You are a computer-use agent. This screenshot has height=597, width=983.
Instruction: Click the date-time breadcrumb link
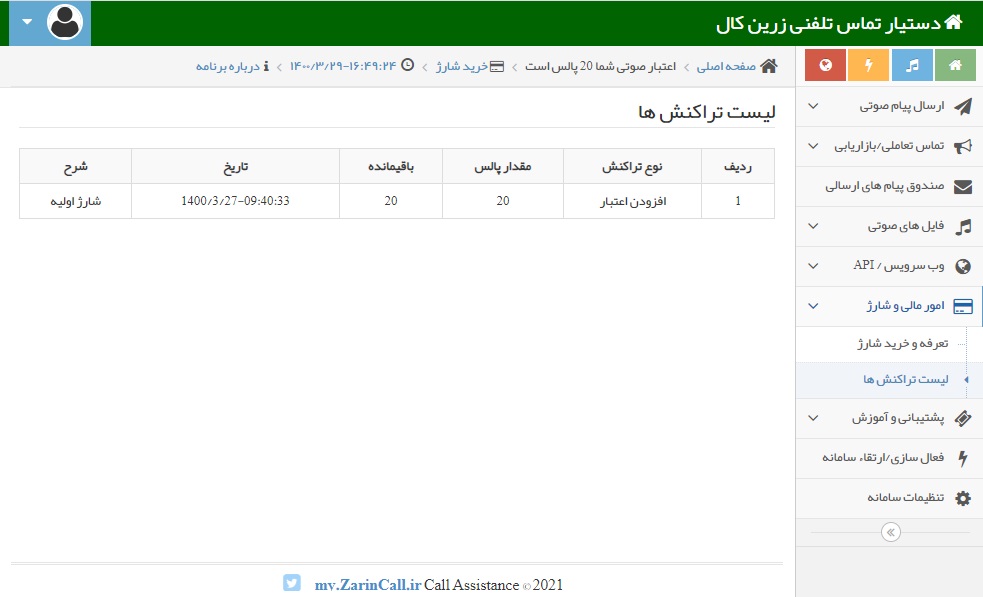coord(343,66)
